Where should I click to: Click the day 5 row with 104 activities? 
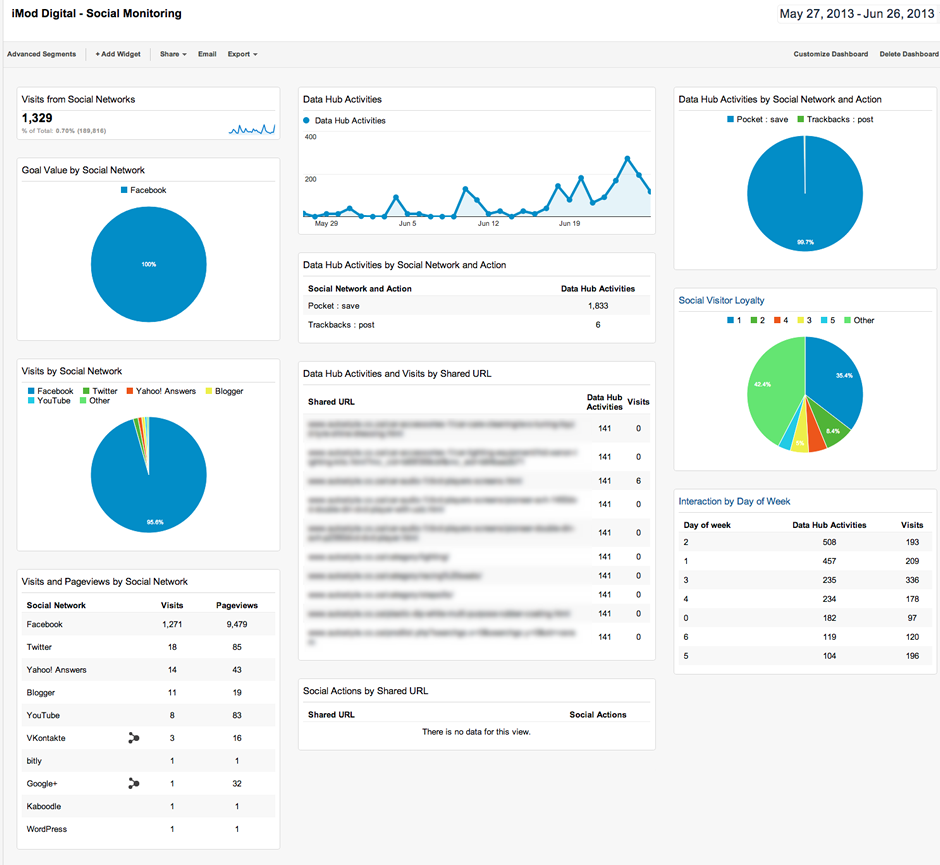805,656
